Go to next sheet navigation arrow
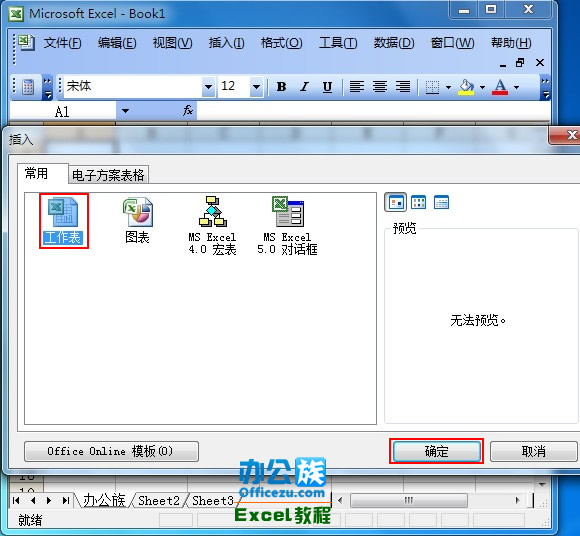The height and width of the screenshot is (536, 580). click(x=49, y=500)
